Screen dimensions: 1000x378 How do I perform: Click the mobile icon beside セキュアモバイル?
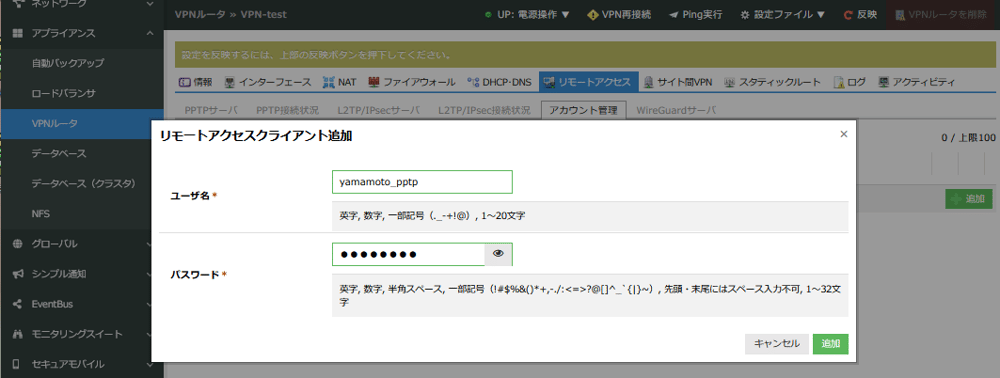tap(17, 364)
